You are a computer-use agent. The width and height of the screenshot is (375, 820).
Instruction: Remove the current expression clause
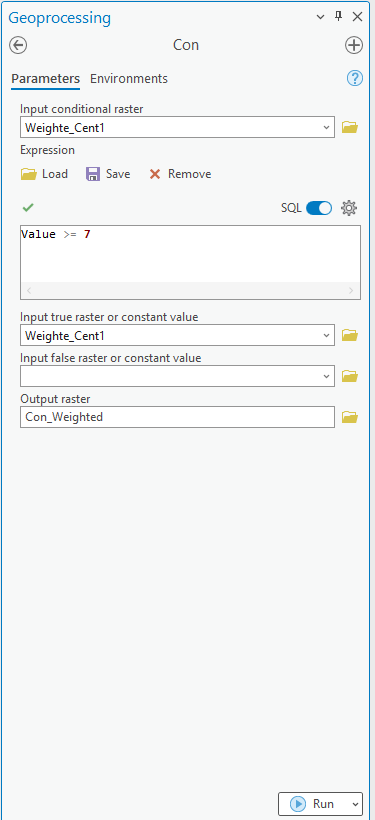(180, 174)
